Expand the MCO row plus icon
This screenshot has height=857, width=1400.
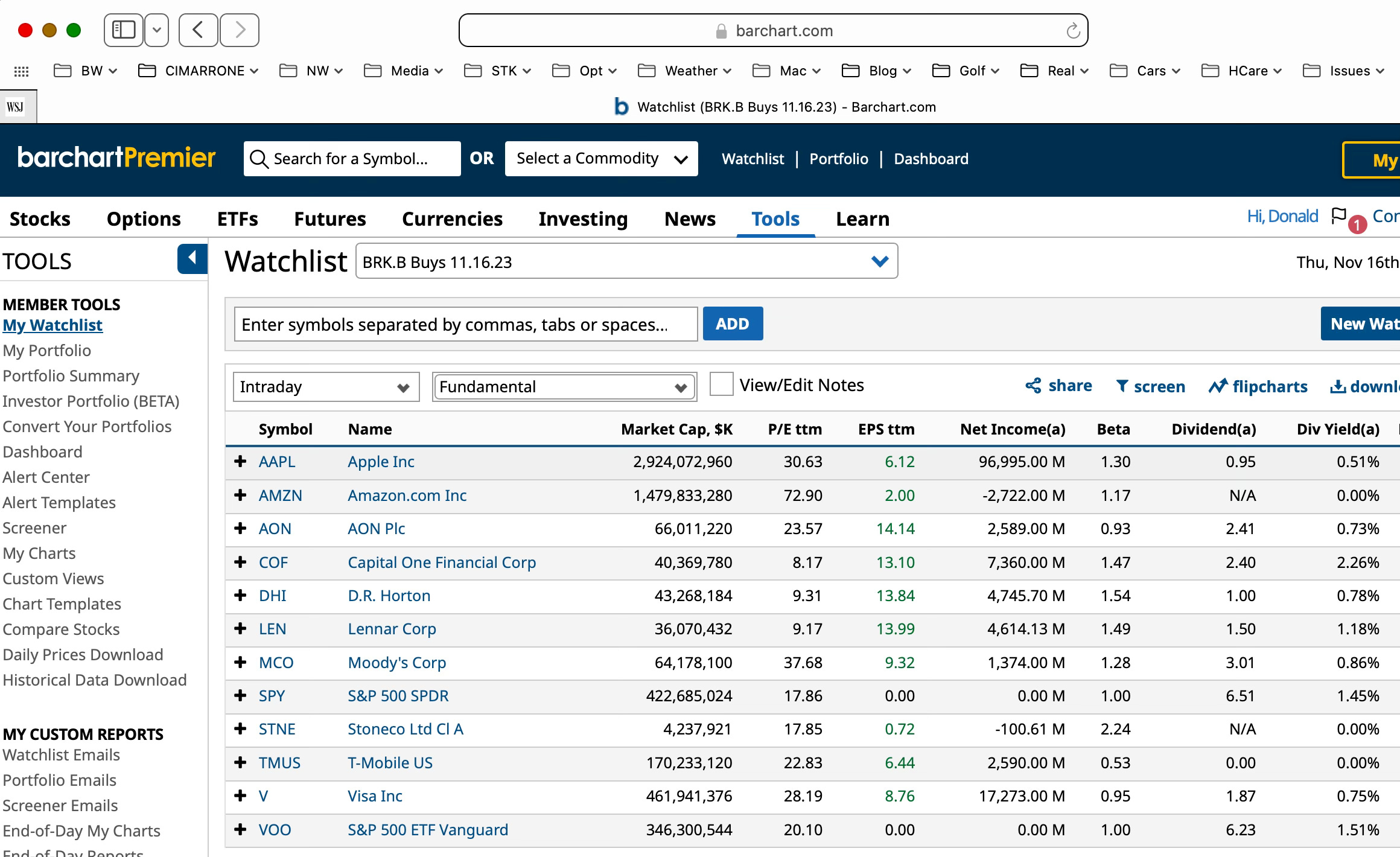(240, 663)
